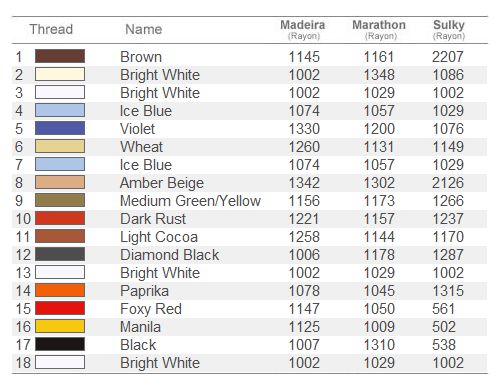The image size is (500, 384).
Task: Click the Madeira column header
Action: tap(303, 29)
